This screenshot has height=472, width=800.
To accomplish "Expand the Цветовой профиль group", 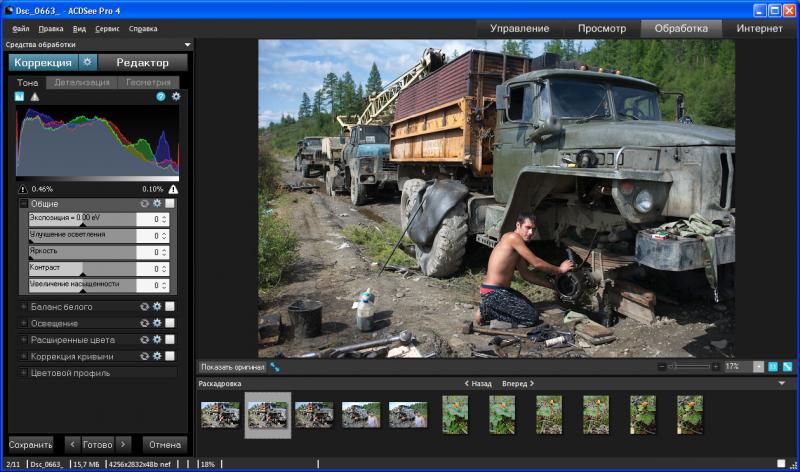I will click(x=23, y=372).
